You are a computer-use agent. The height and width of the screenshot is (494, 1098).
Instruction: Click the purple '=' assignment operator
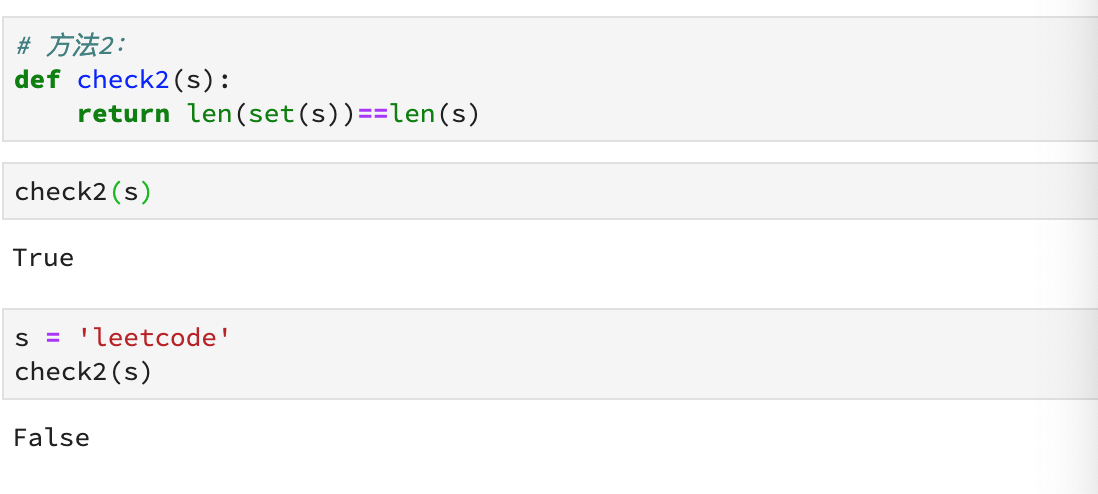coord(53,338)
